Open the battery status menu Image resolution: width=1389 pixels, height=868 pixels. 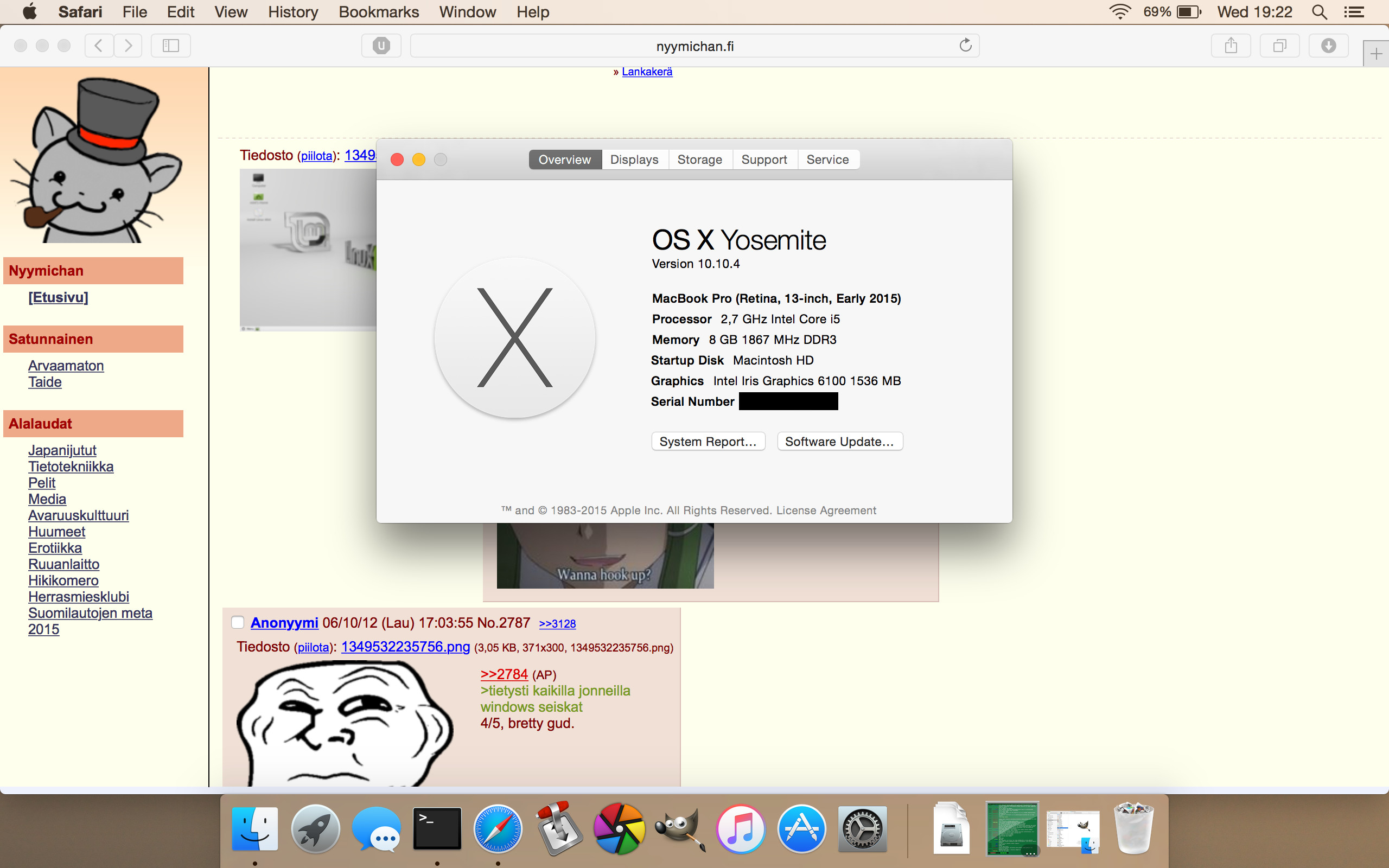[x=1188, y=12]
